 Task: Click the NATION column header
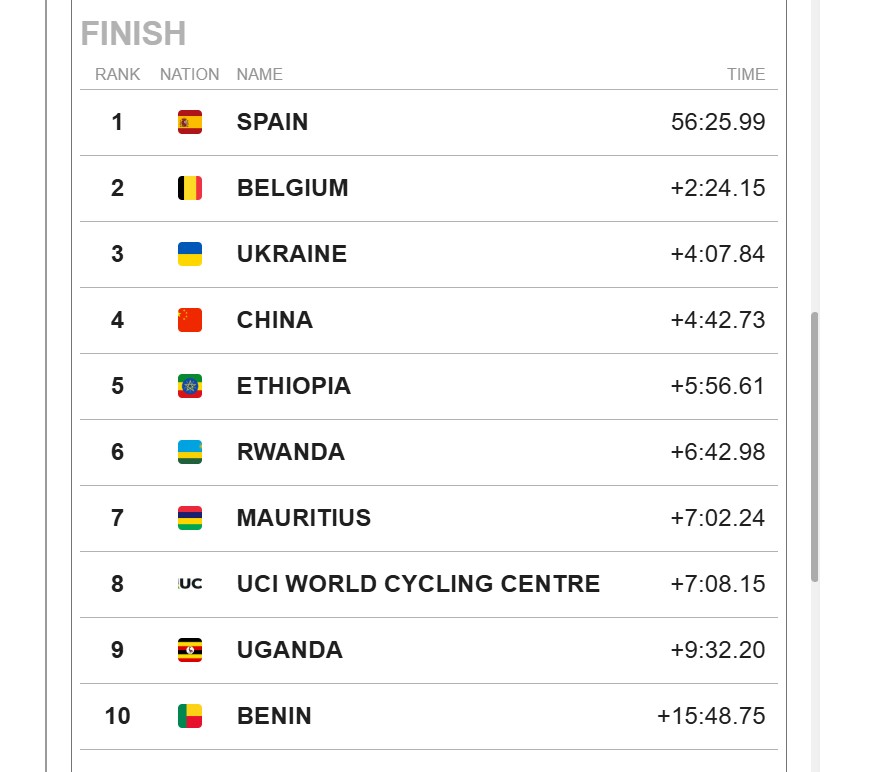[189, 74]
